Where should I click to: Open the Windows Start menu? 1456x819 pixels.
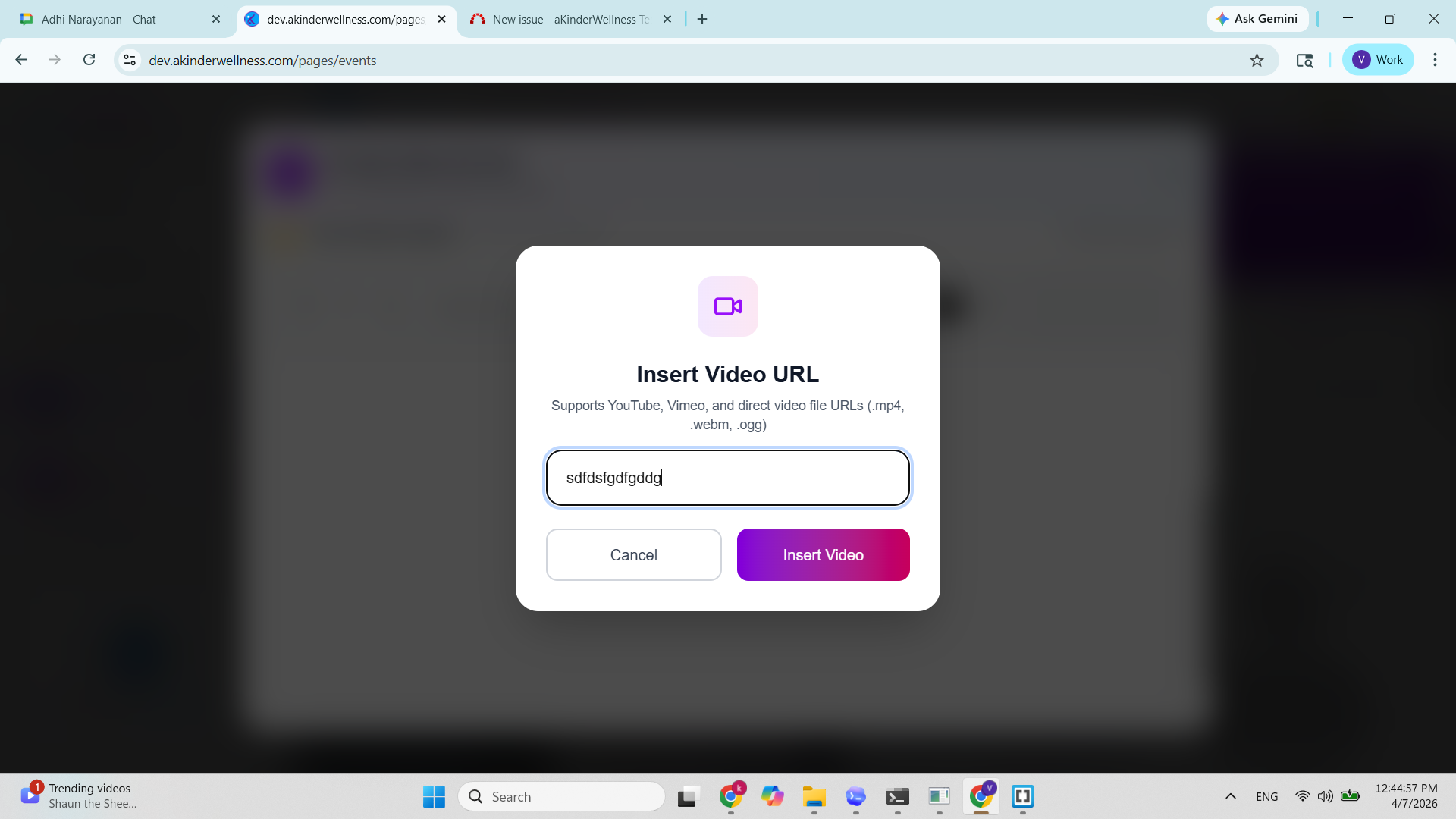click(x=434, y=796)
